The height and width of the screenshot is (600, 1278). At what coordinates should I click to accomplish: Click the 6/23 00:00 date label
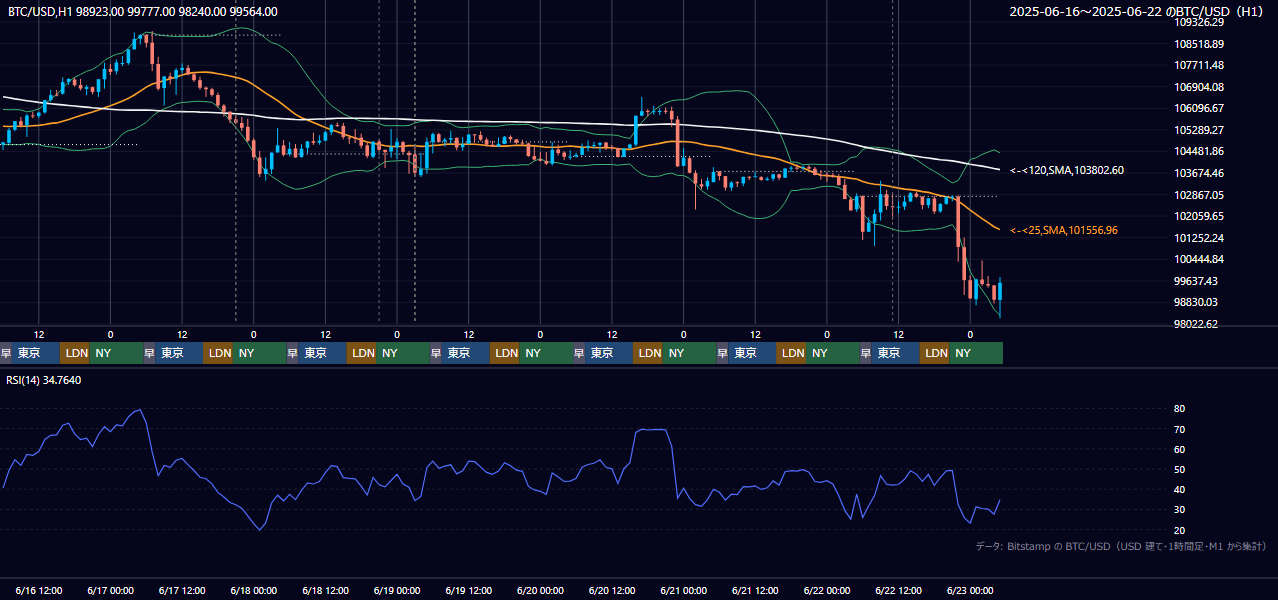[x=970, y=590]
